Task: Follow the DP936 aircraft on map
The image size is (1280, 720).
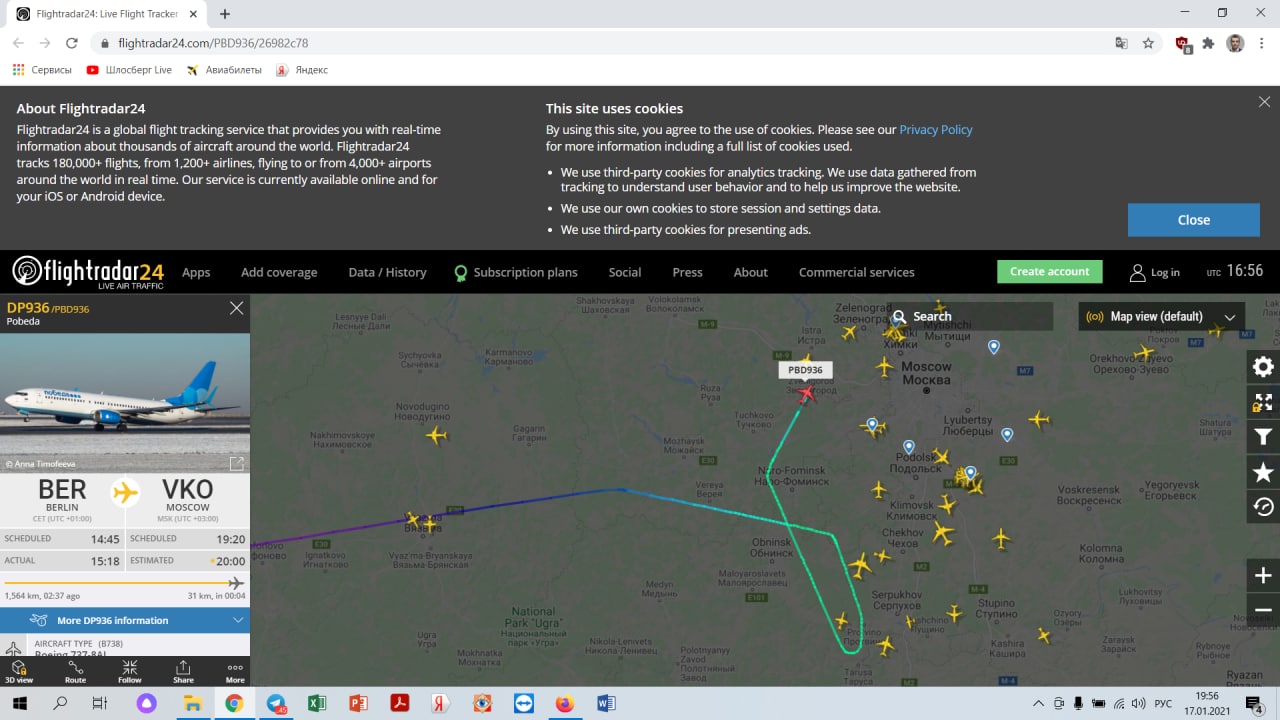Action: (129, 671)
